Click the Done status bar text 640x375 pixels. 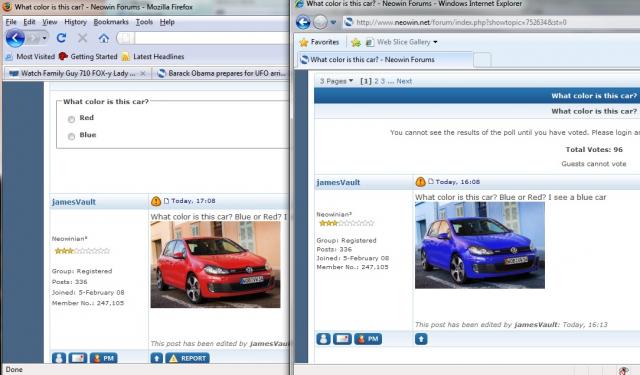(x=14, y=369)
